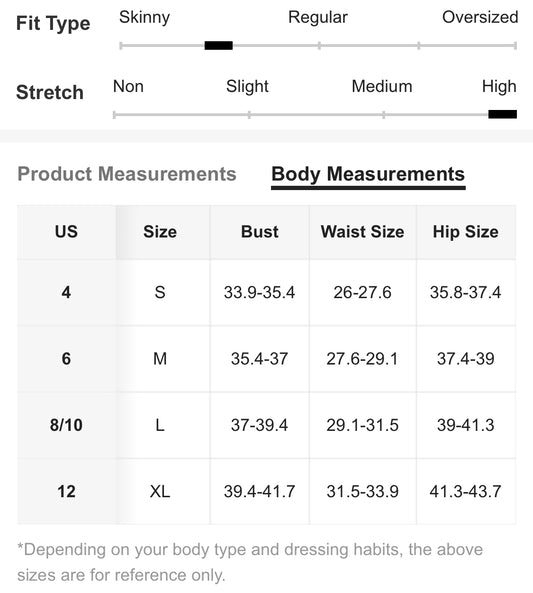
Task: Click the Medium stretch label
Action: coord(382,87)
